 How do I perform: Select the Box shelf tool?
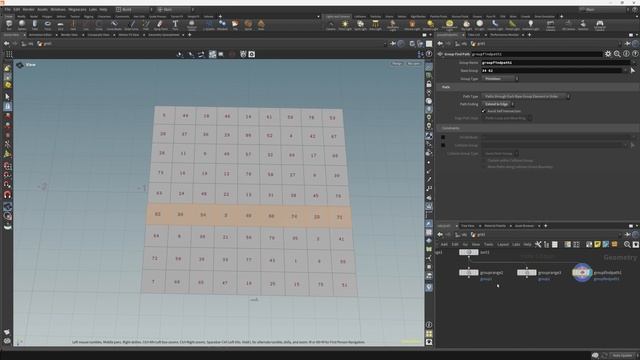tap(9, 25)
